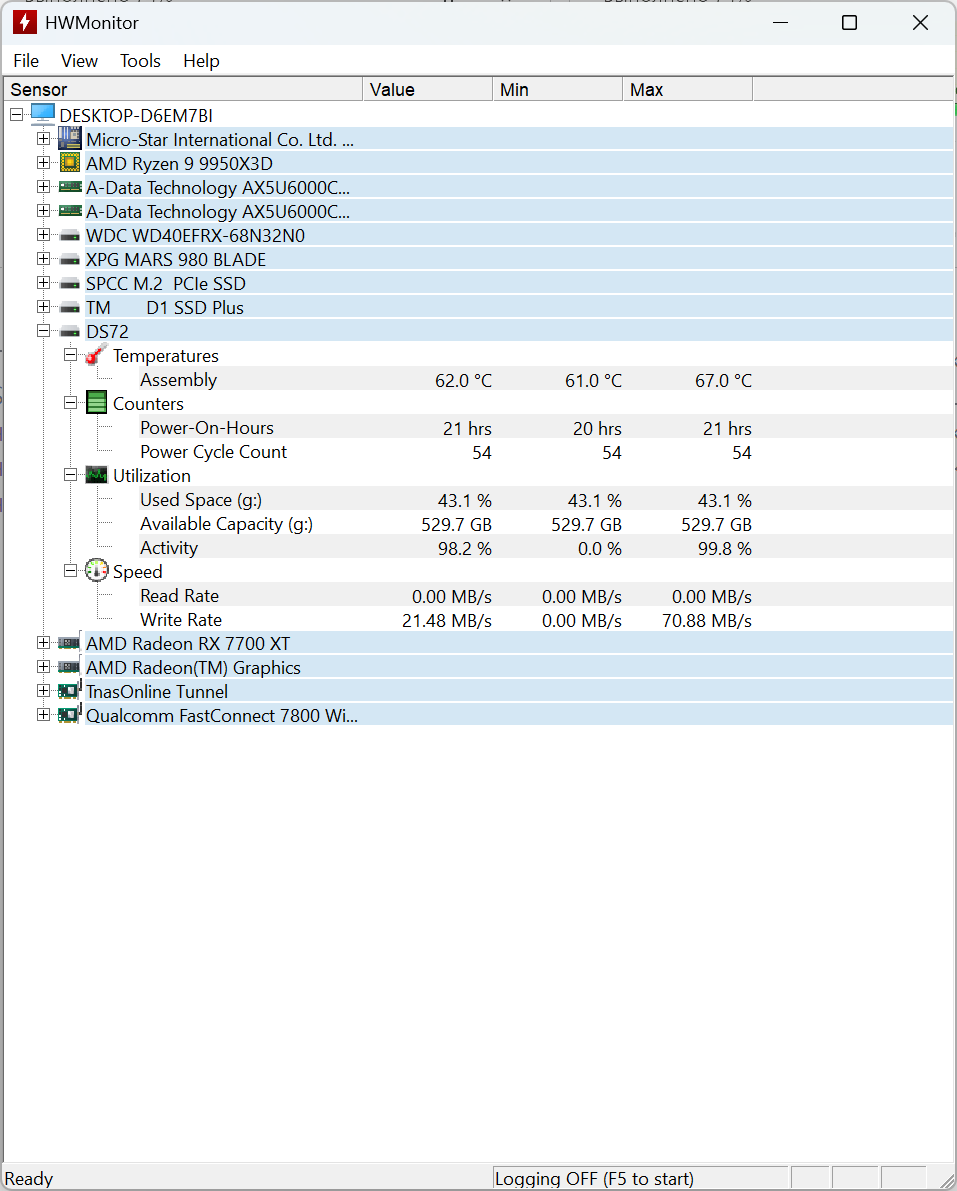Viewport: 957px width, 1191px height.
Task: Click the 70.88 MB/s max write value
Action: pos(706,621)
